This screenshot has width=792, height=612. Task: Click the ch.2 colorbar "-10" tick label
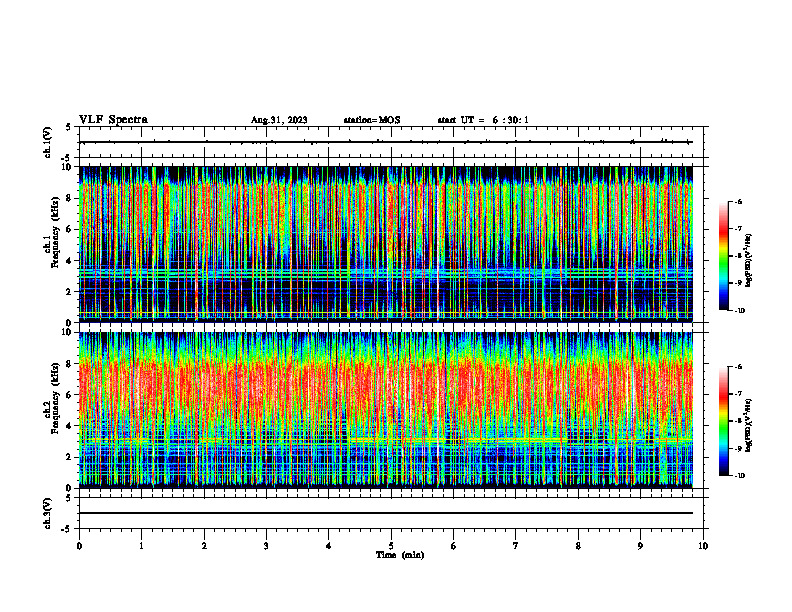tap(739, 476)
